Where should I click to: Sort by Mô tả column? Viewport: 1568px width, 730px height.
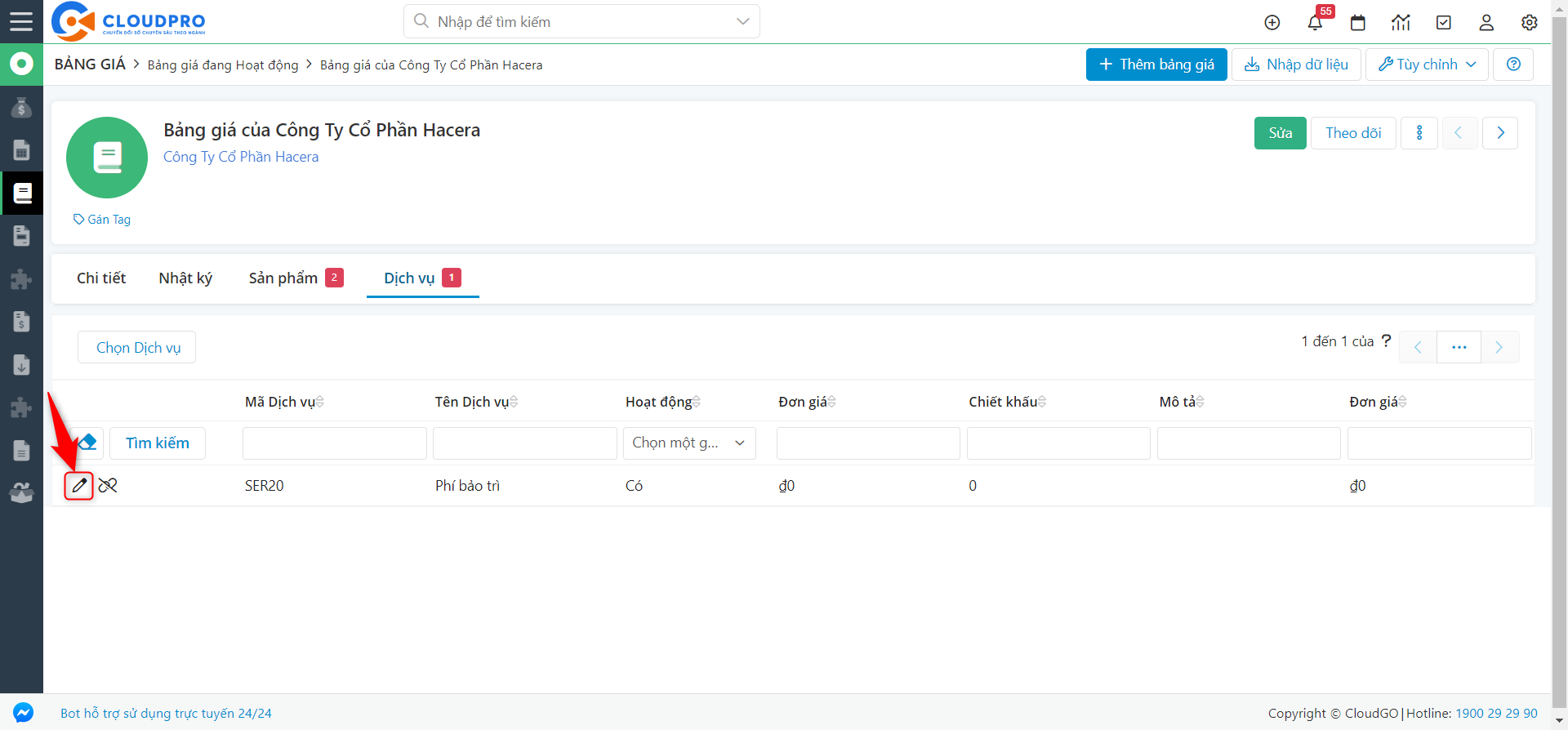1182,402
